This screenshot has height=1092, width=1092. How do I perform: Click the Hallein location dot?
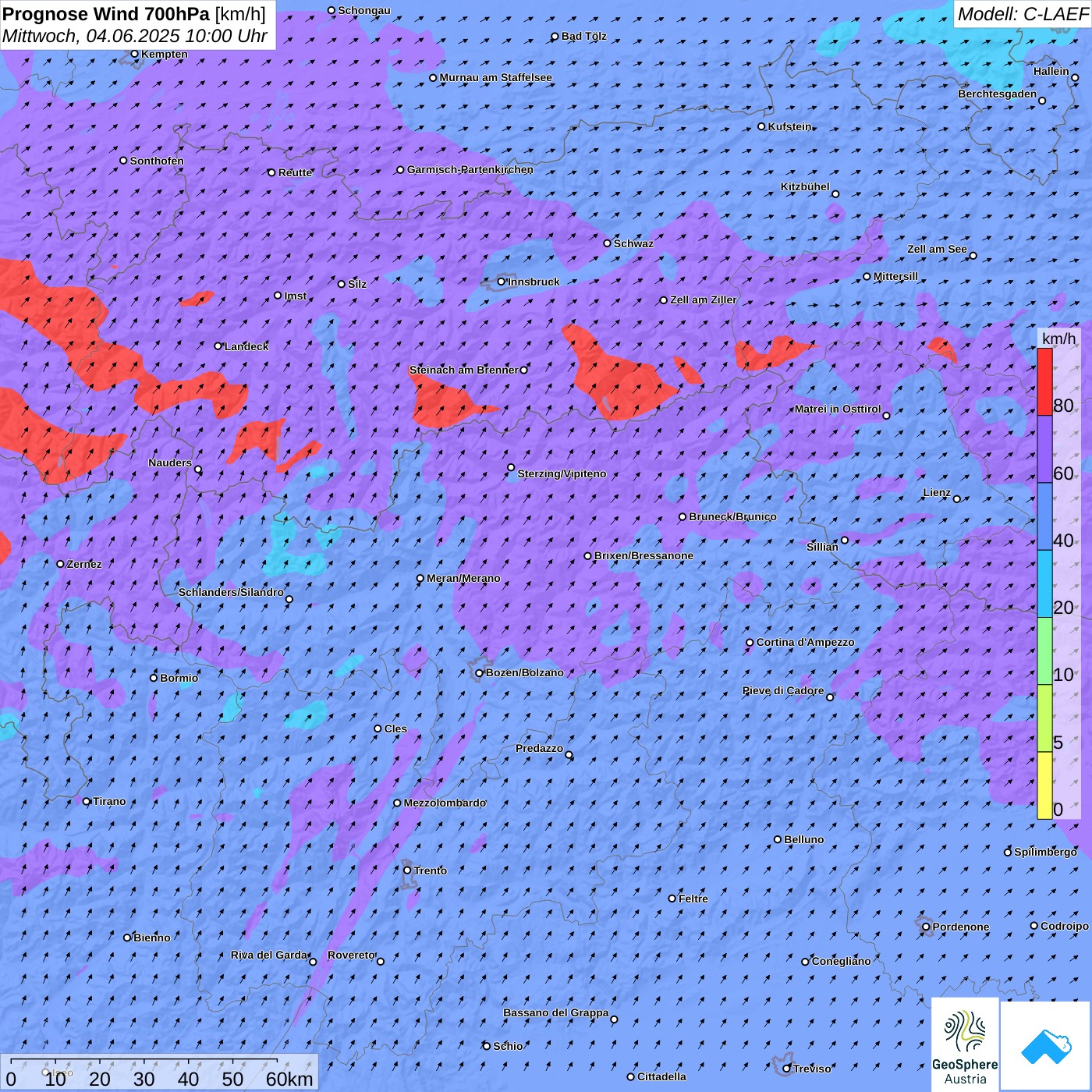pos(1075,78)
